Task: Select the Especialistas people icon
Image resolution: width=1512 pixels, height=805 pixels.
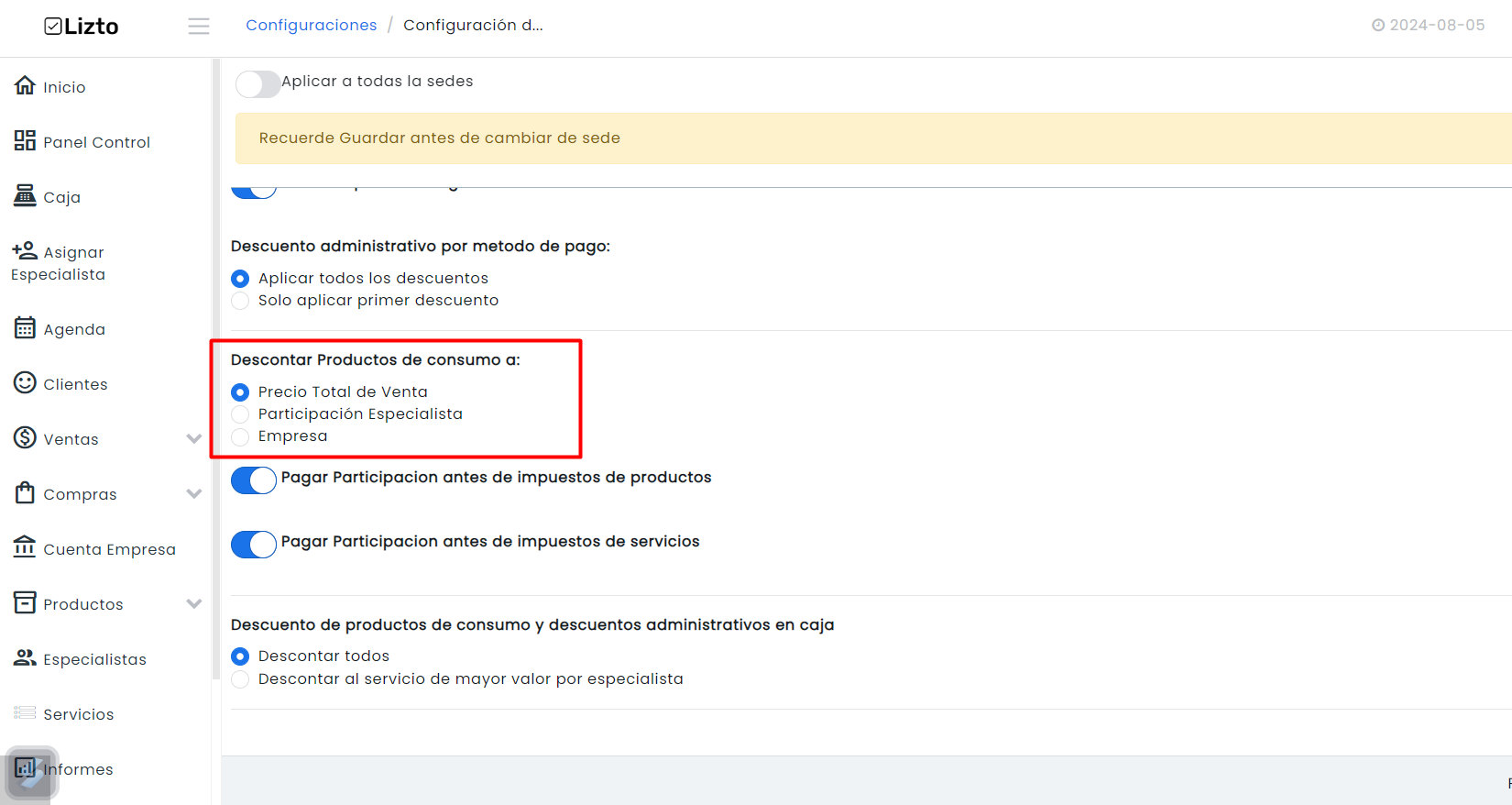Action: pos(25,657)
